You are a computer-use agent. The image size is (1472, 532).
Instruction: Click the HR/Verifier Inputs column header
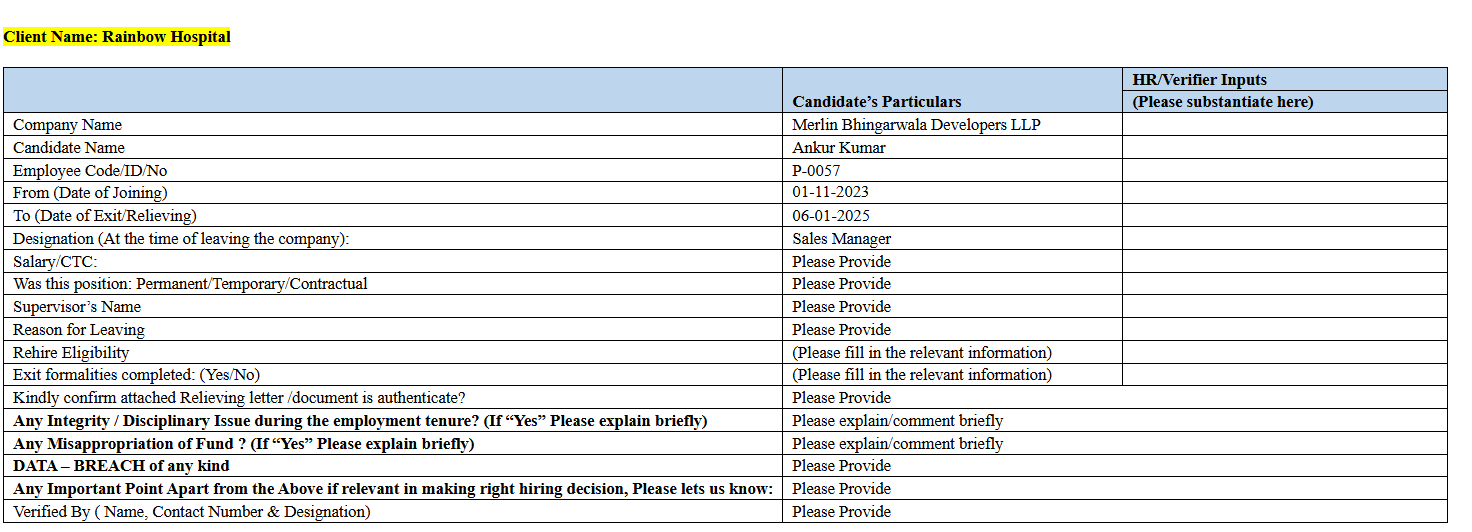pyautogui.click(x=1199, y=79)
